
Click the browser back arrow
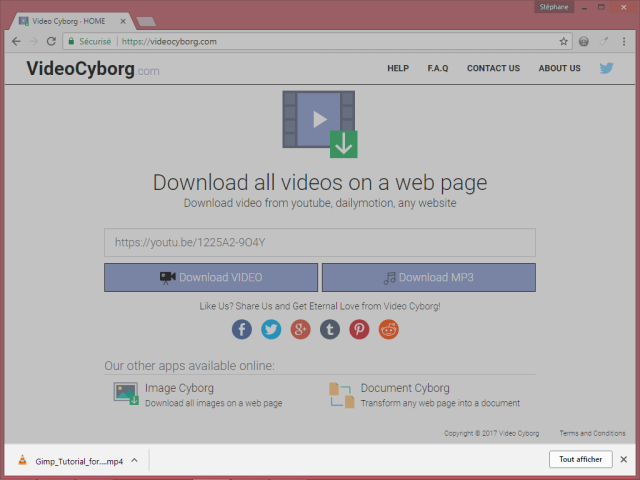(16, 41)
